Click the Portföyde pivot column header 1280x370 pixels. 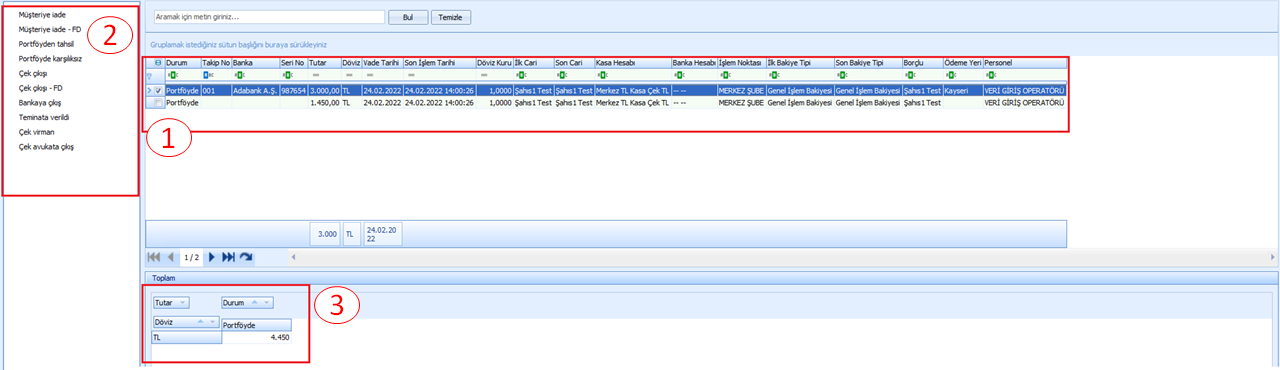[x=256, y=324]
